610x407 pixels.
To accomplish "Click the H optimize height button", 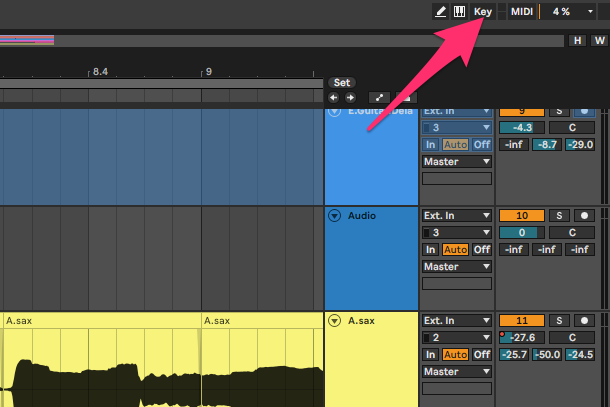I will pyautogui.click(x=577, y=40).
